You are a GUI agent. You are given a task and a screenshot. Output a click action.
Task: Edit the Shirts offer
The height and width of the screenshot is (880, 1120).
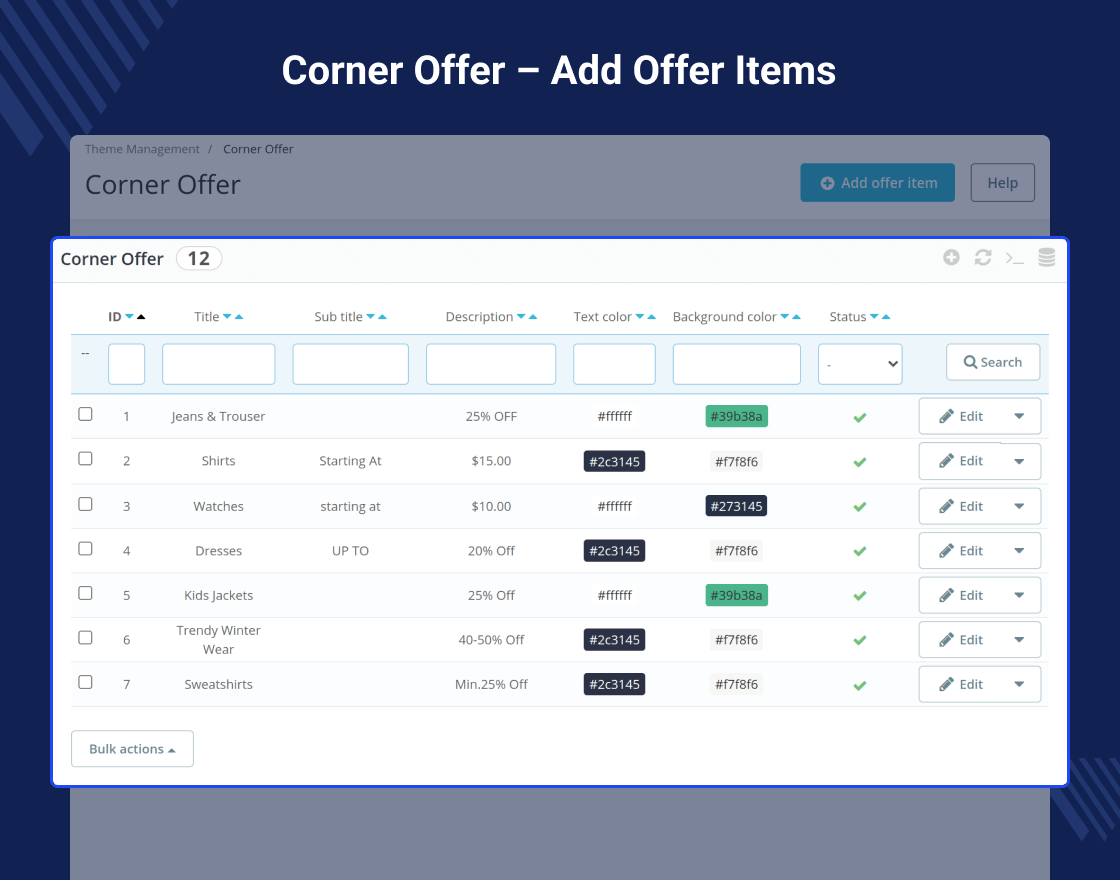[961, 461]
